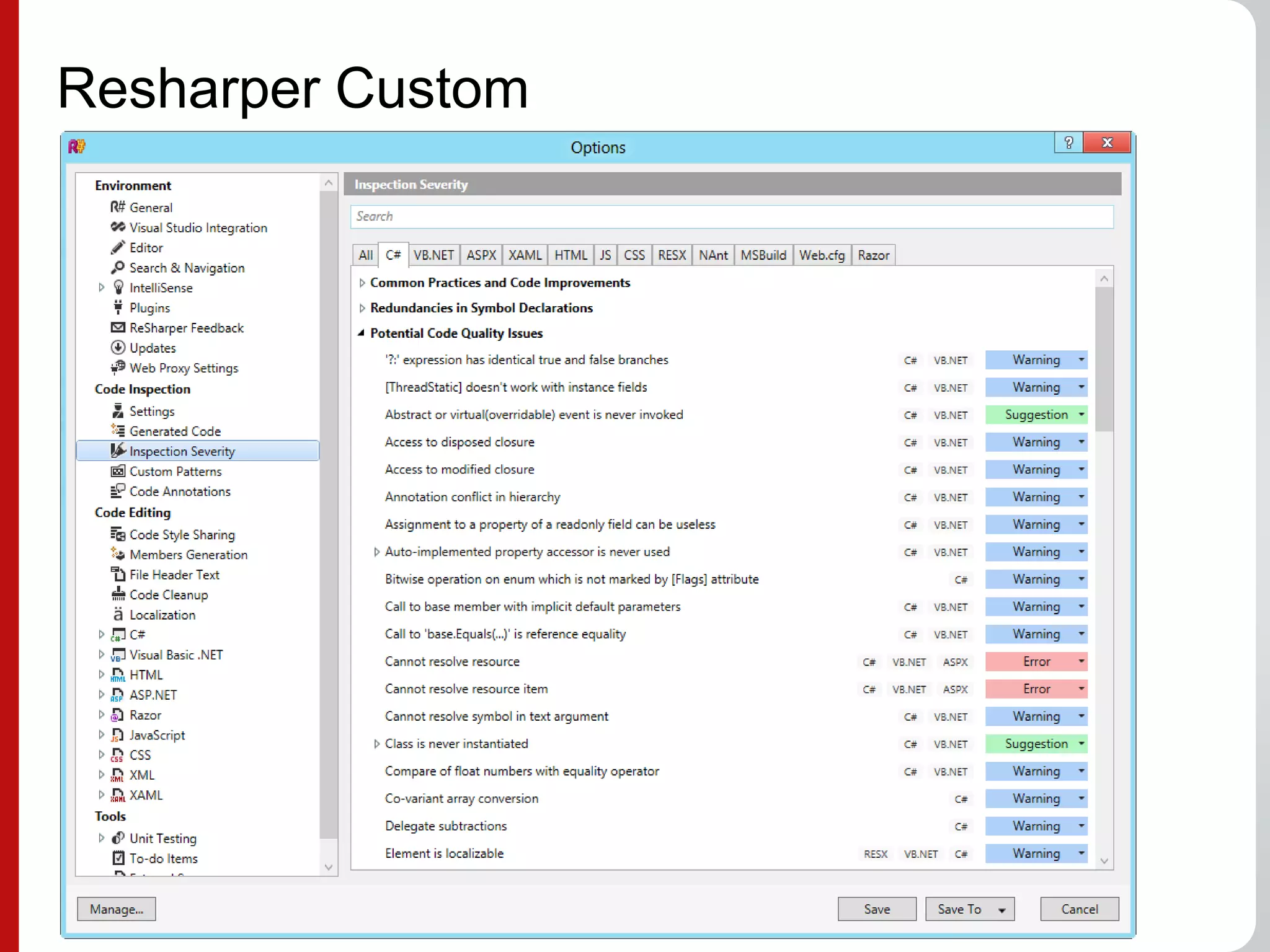Open Localization icon
The height and width of the screenshot is (952, 1270).
pos(118,614)
